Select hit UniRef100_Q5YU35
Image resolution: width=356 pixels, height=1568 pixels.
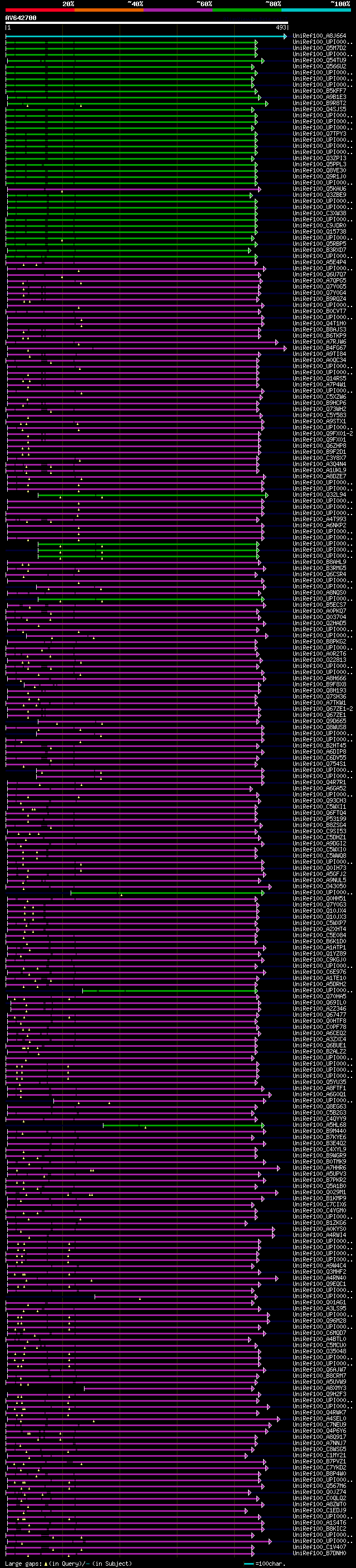[x=319, y=1082]
